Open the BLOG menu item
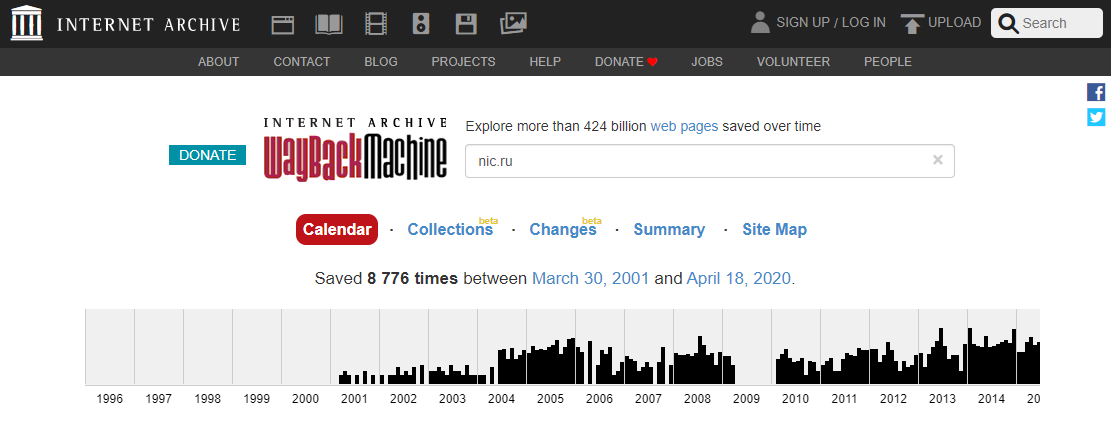The height and width of the screenshot is (425, 1111). pos(380,62)
